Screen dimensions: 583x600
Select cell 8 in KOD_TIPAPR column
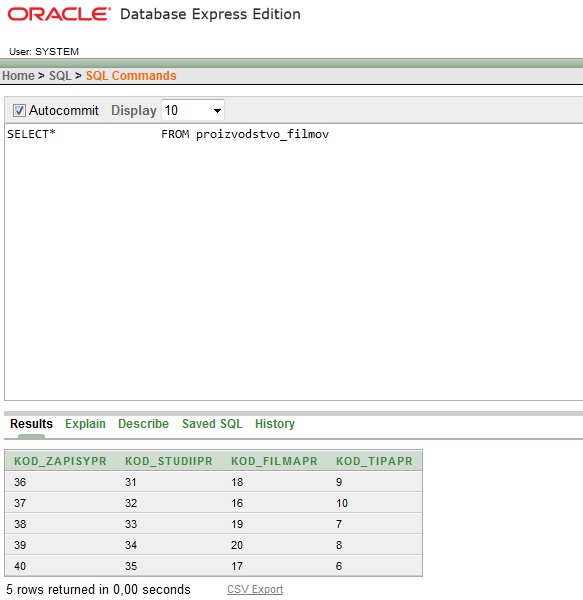point(339,545)
